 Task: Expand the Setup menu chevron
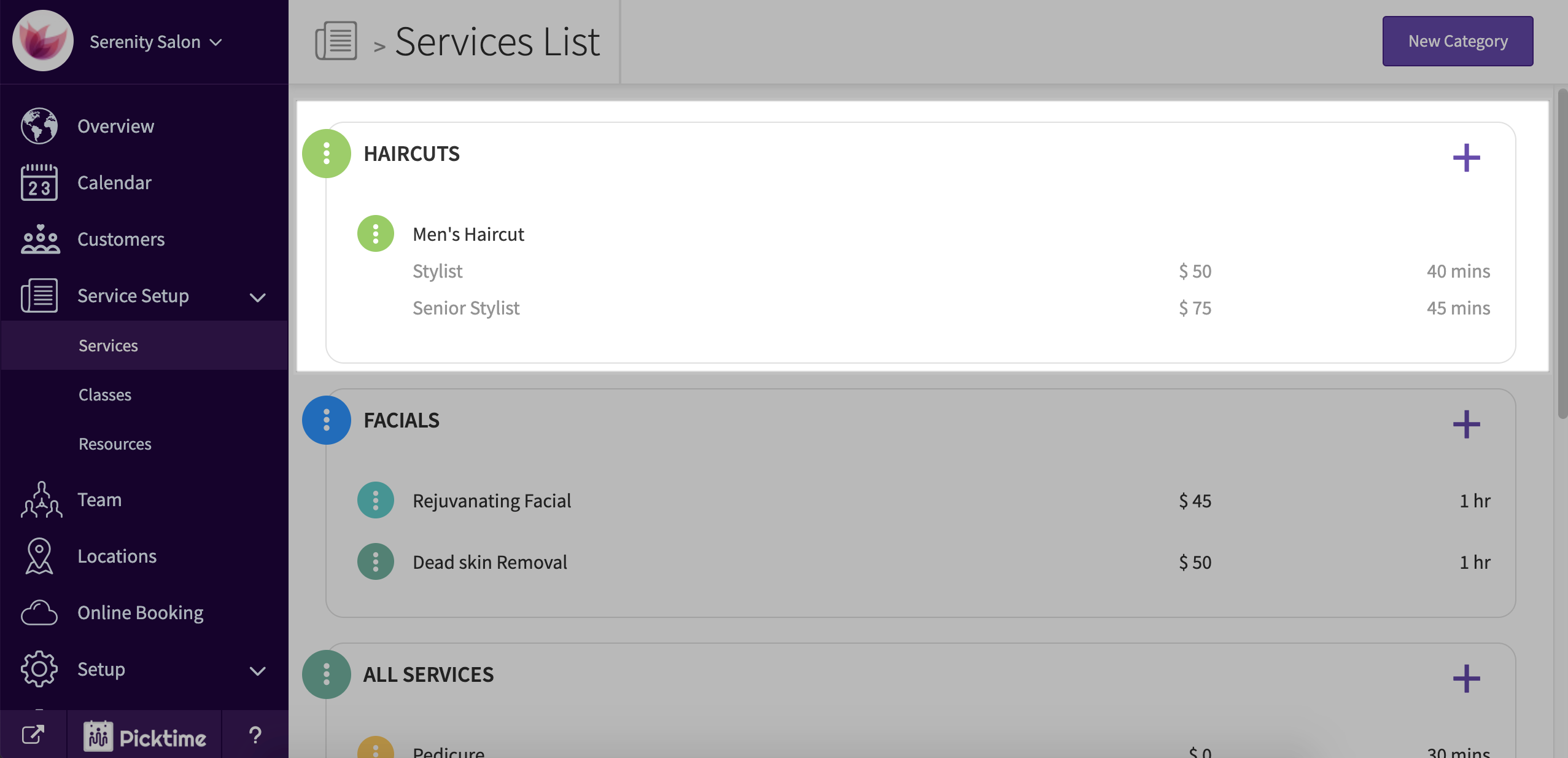coord(258,671)
